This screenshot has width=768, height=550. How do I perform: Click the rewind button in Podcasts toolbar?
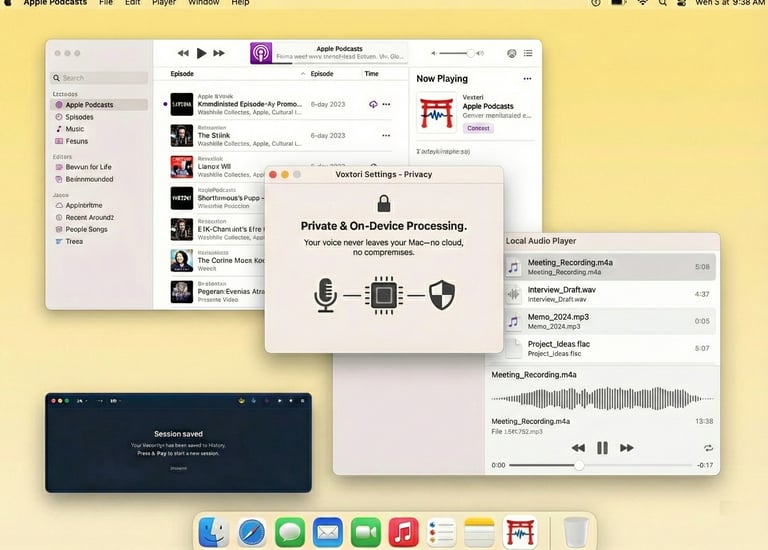[183, 53]
